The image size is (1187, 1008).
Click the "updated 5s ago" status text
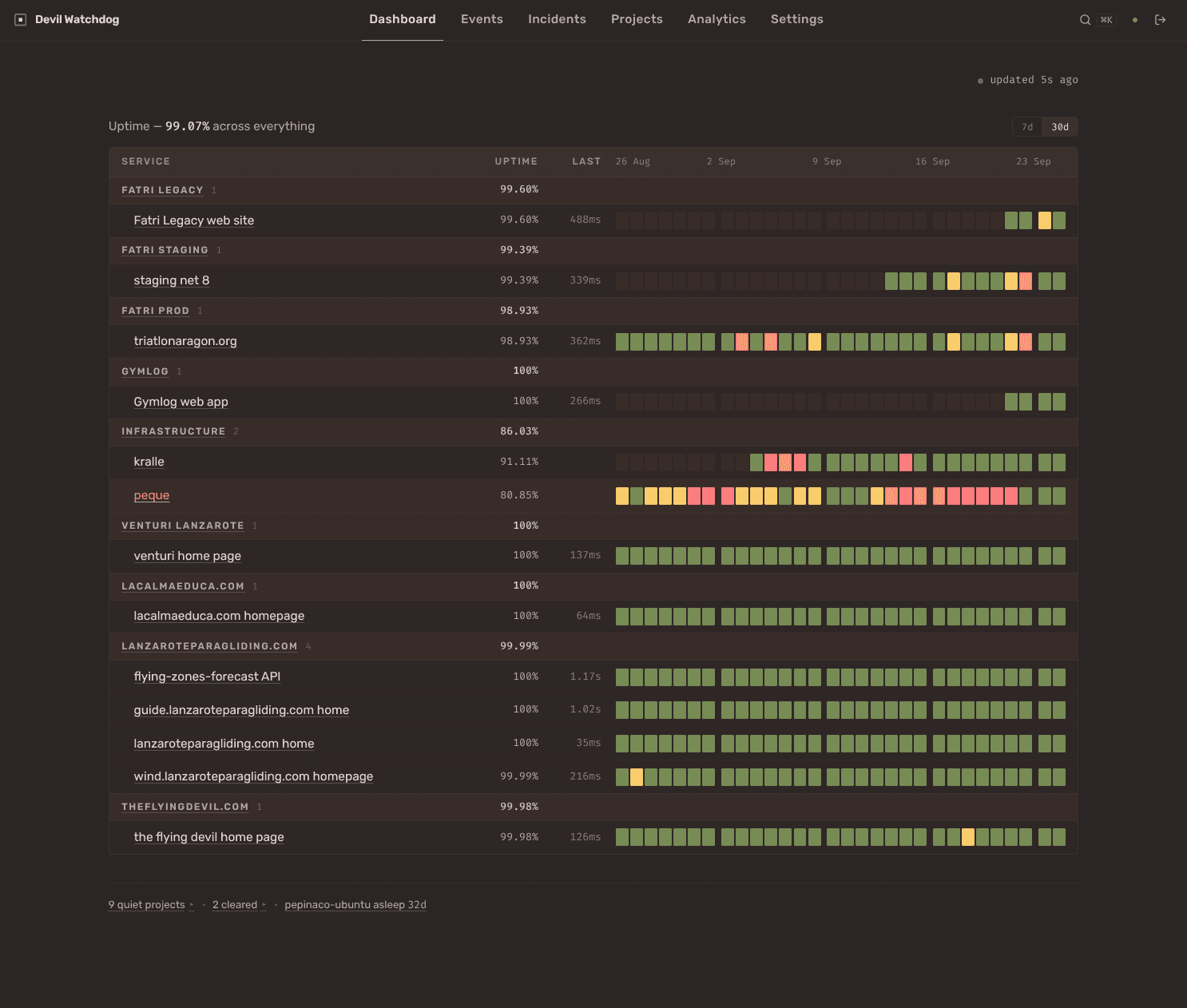(x=1034, y=80)
